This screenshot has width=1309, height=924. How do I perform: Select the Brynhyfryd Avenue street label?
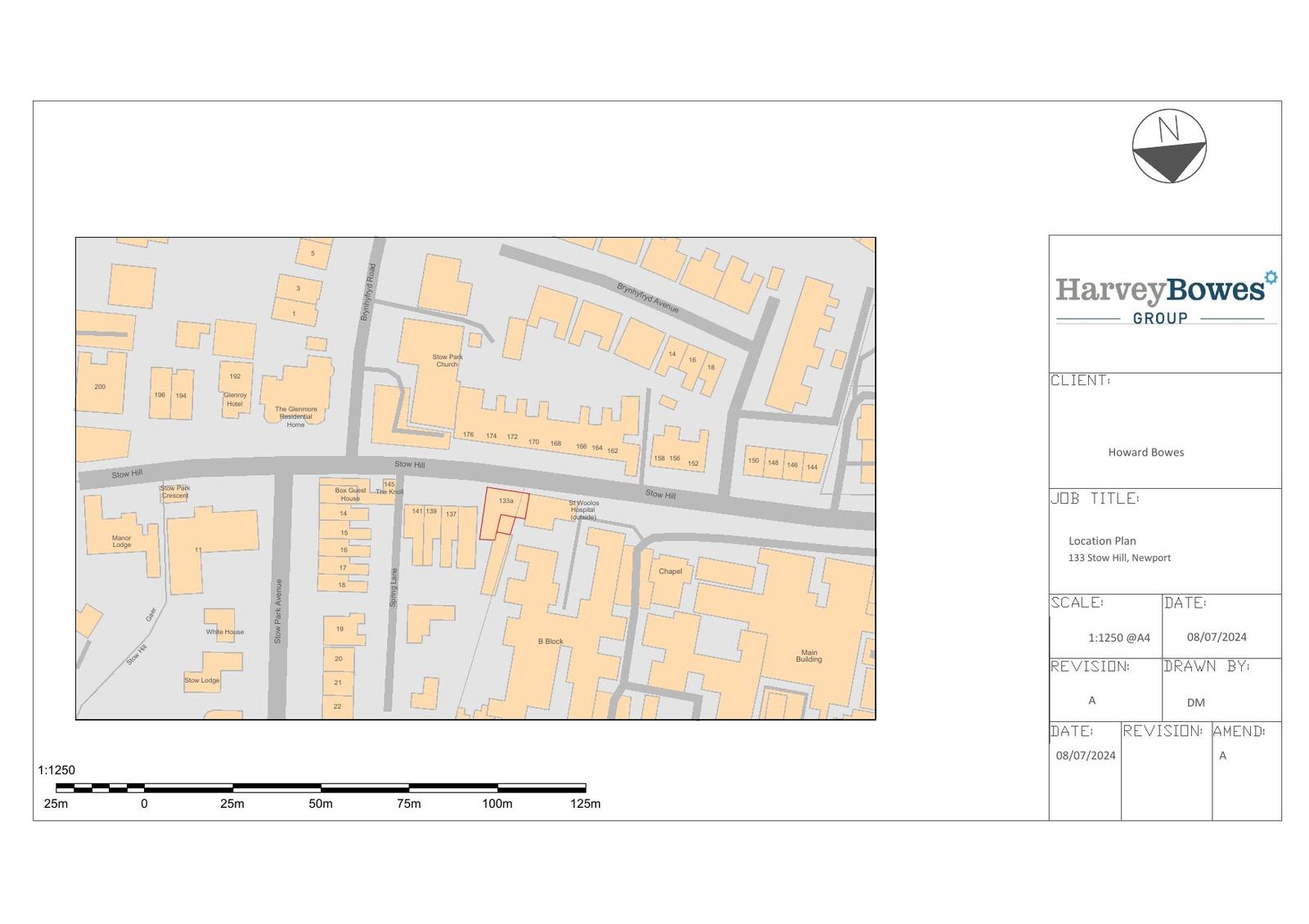(x=648, y=298)
